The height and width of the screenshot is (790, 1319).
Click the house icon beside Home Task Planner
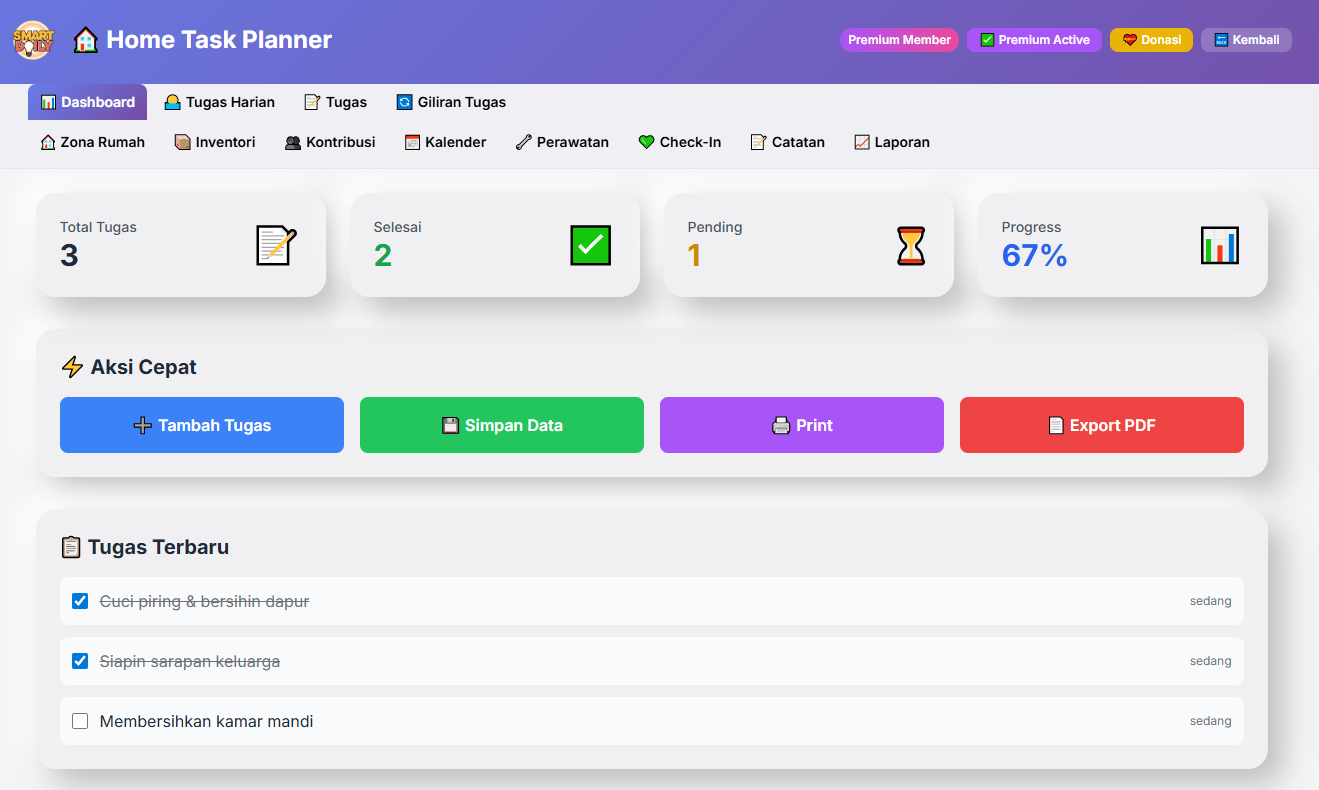(86, 40)
